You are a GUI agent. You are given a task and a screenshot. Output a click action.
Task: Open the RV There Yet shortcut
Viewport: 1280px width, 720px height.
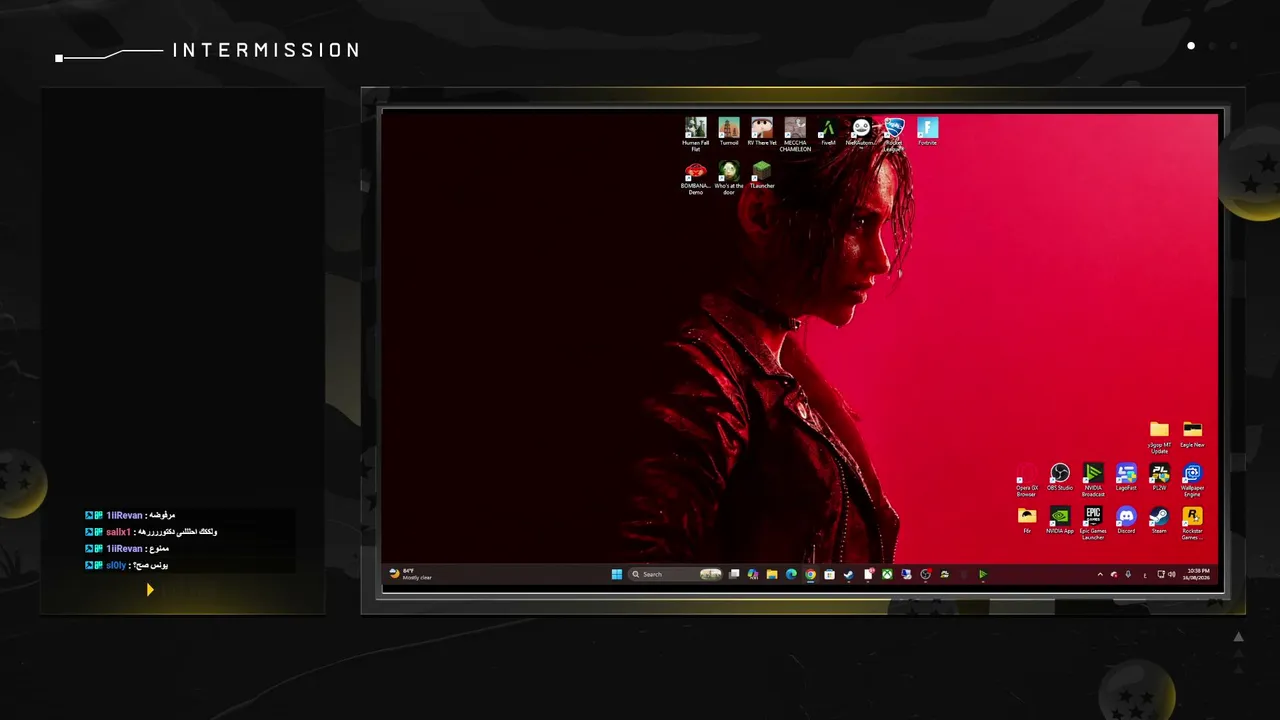pyautogui.click(x=762, y=132)
